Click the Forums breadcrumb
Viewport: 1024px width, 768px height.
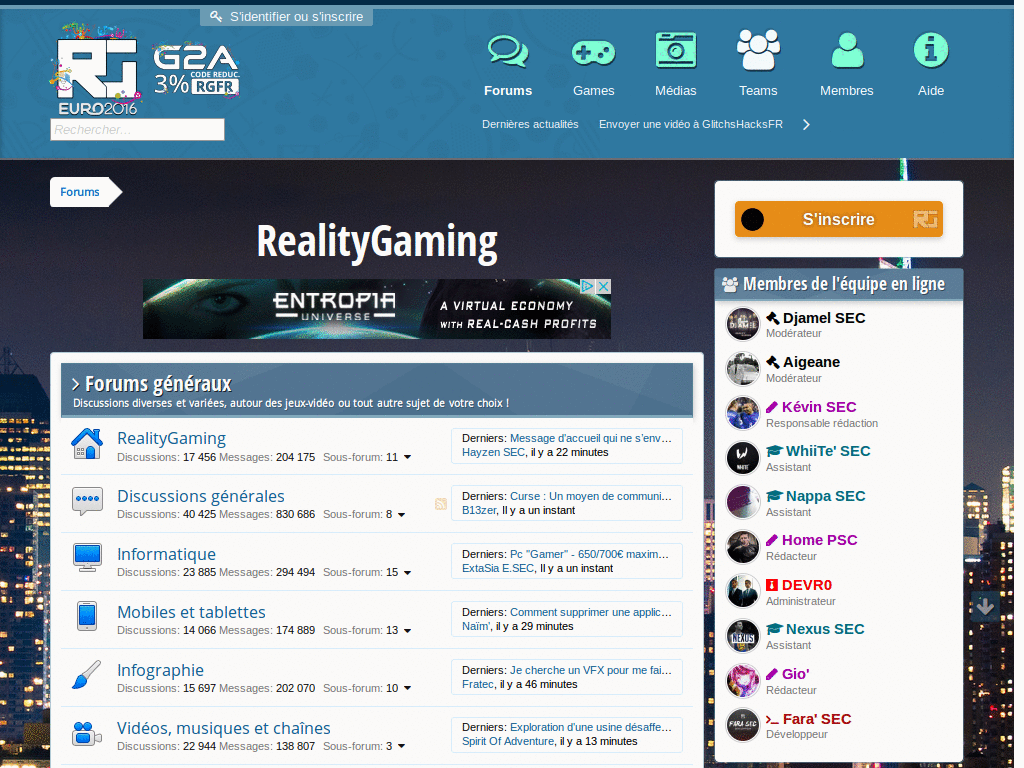coord(80,192)
